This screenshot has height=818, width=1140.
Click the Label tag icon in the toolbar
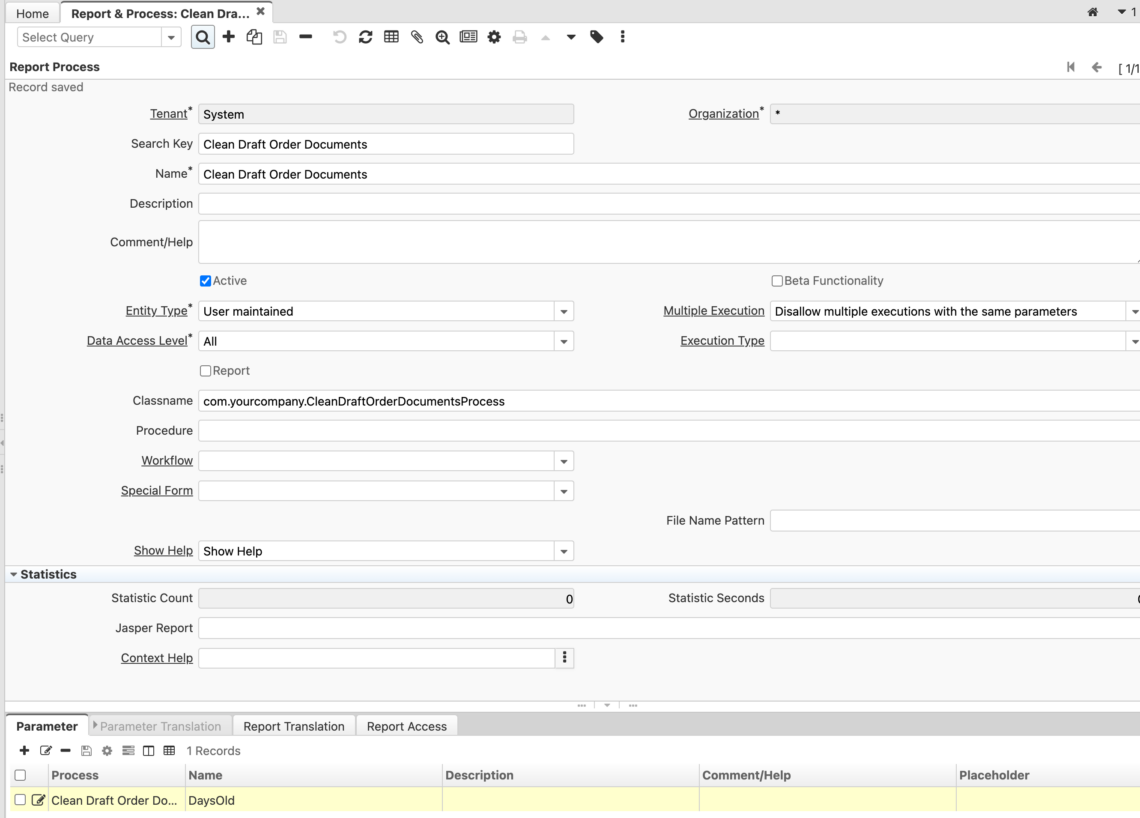pos(595,36)
